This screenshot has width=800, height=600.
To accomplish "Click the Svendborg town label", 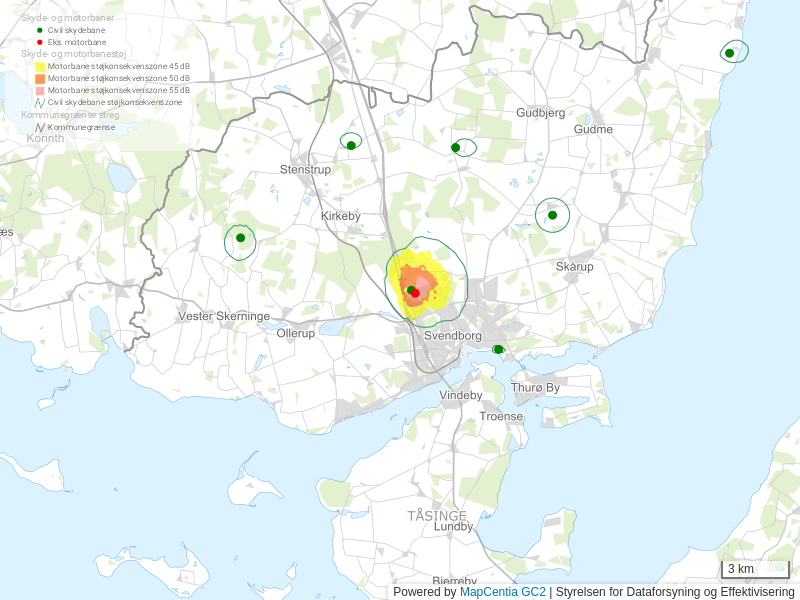I will point(452,336).
